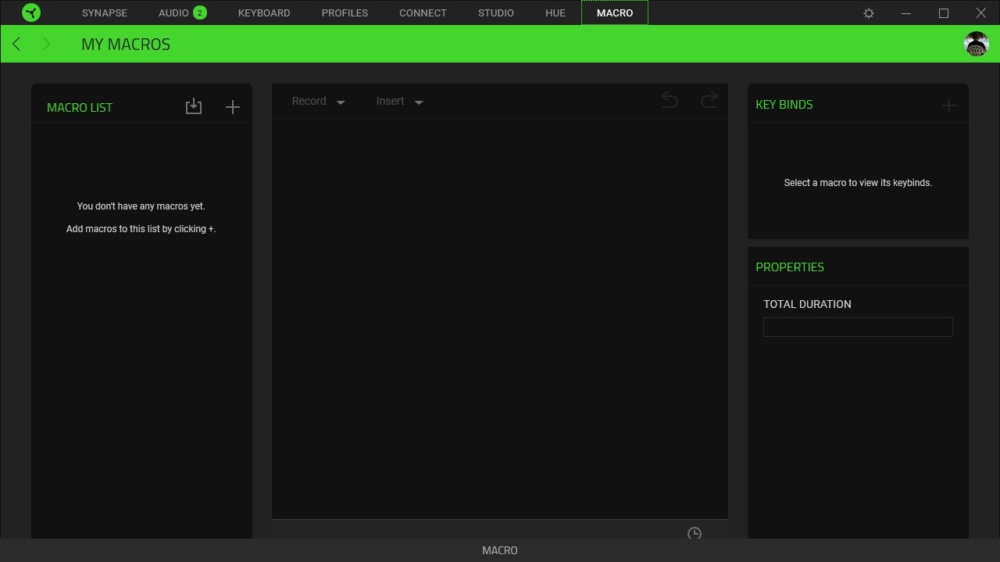Click the Razer logo icon
The height and width of the screenshot is (562, 1000).
(31, 12)
